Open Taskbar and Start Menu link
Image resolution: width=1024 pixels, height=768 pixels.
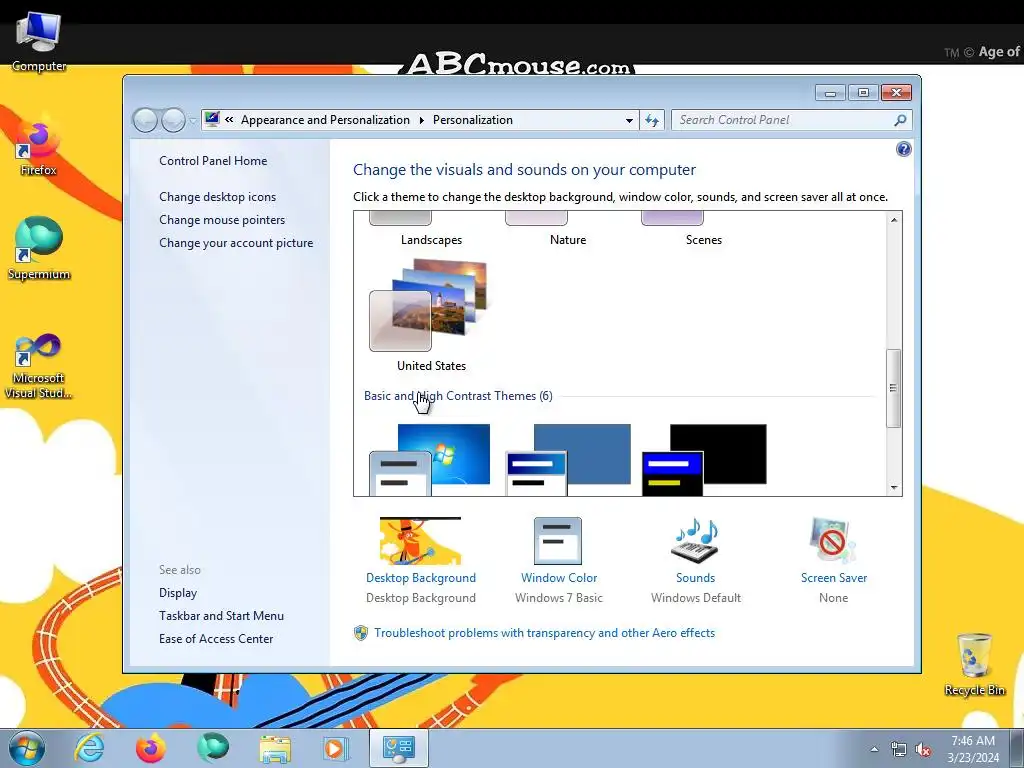tap(221, 616)
